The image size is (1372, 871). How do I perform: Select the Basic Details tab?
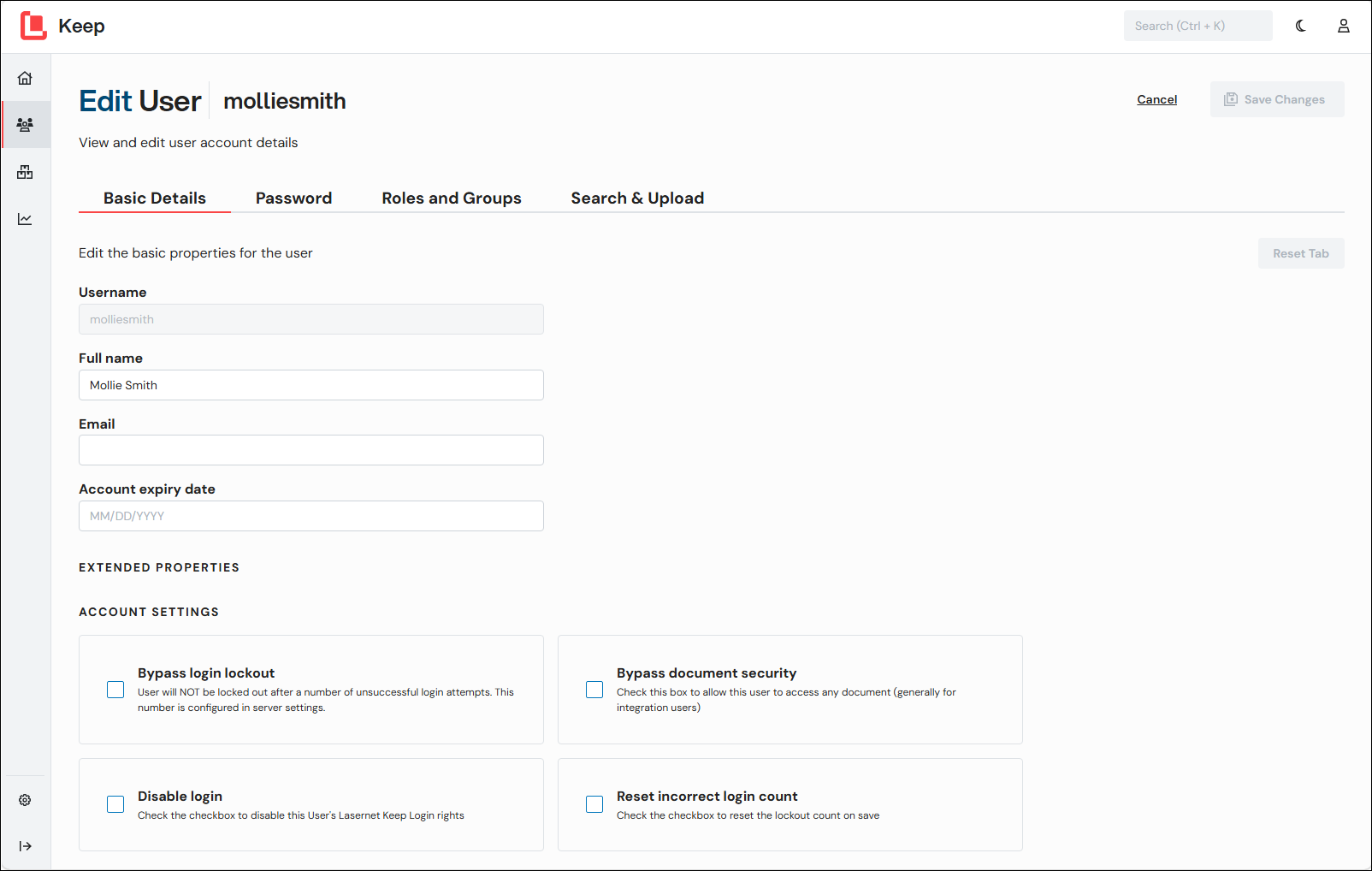(155, 198)
